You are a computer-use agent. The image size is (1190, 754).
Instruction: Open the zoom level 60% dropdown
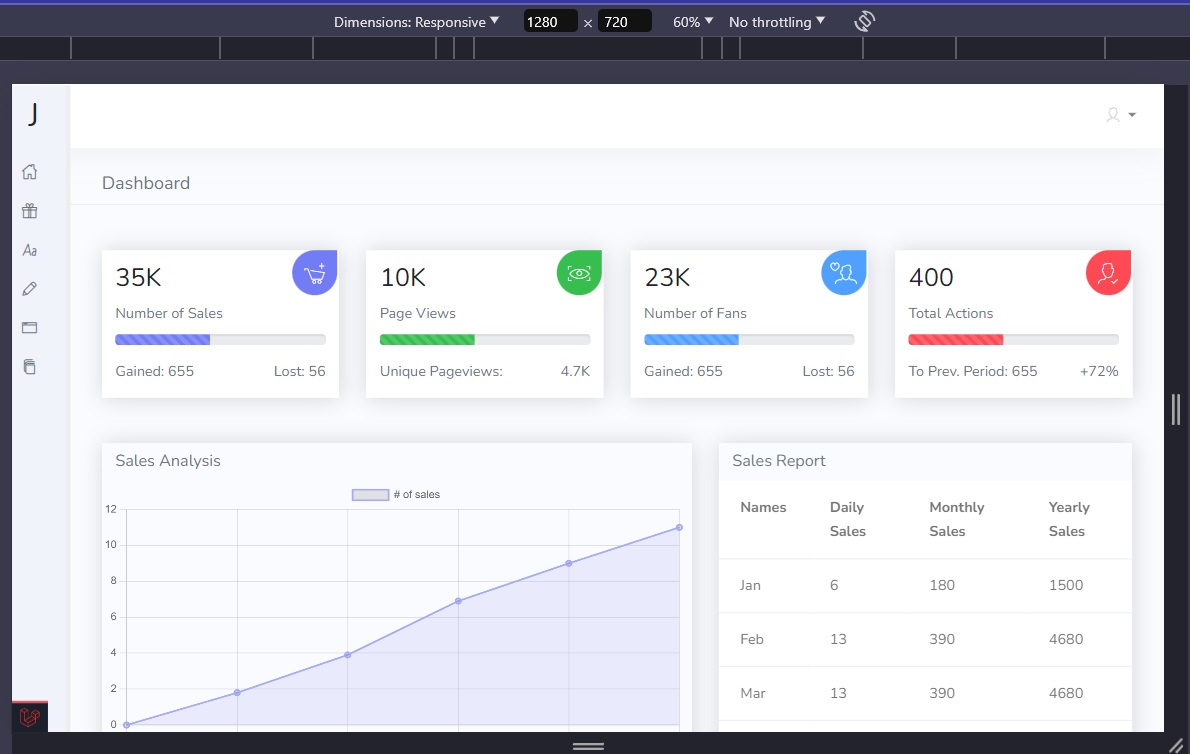(x=692, y=21)
